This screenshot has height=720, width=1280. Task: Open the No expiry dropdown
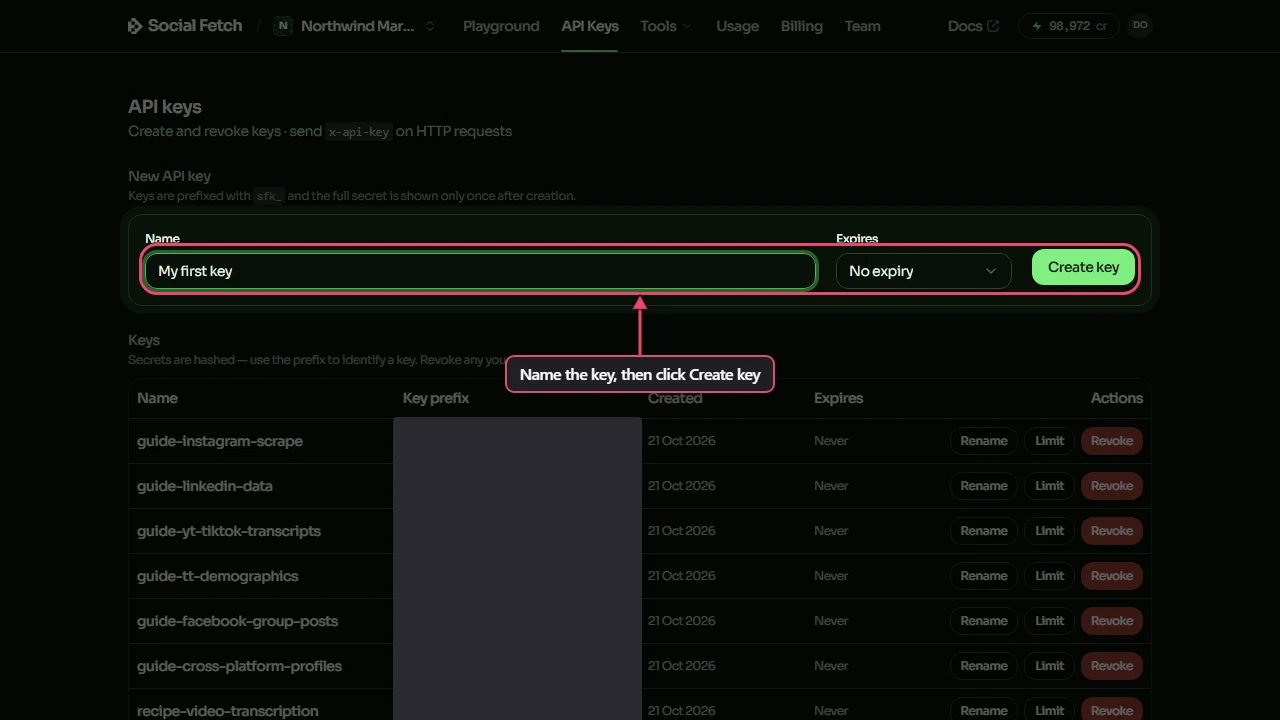(x=923, y=271)
